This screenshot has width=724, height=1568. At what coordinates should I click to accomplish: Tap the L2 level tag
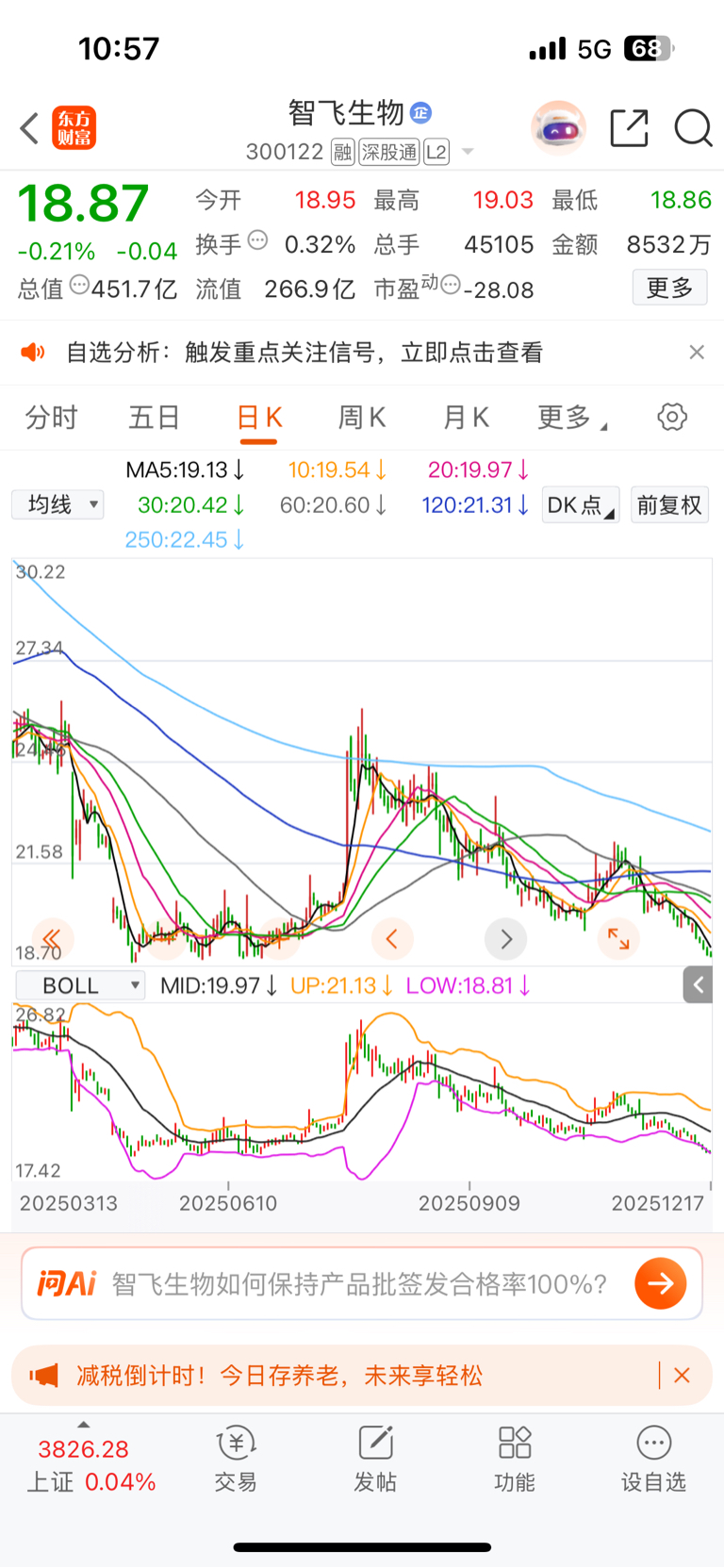436,152
